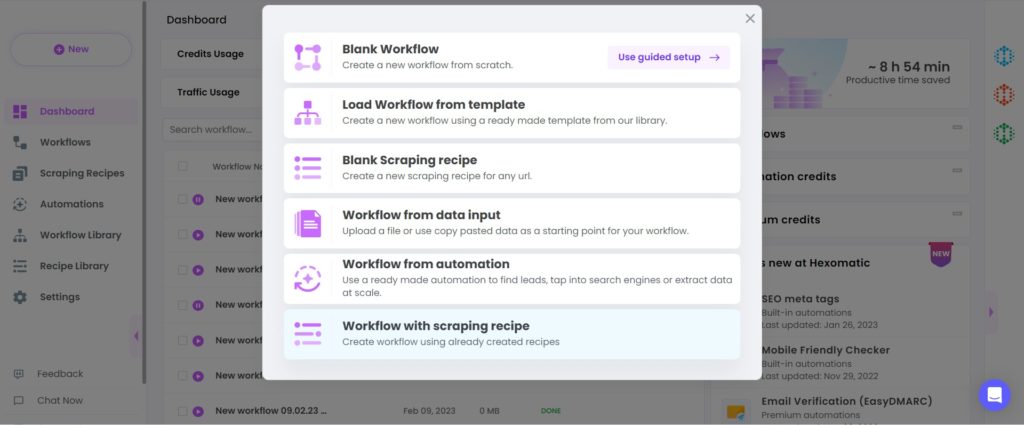Collapse the premium credits section
This screenshot has height=425, width=1024.
coord(957,213)
